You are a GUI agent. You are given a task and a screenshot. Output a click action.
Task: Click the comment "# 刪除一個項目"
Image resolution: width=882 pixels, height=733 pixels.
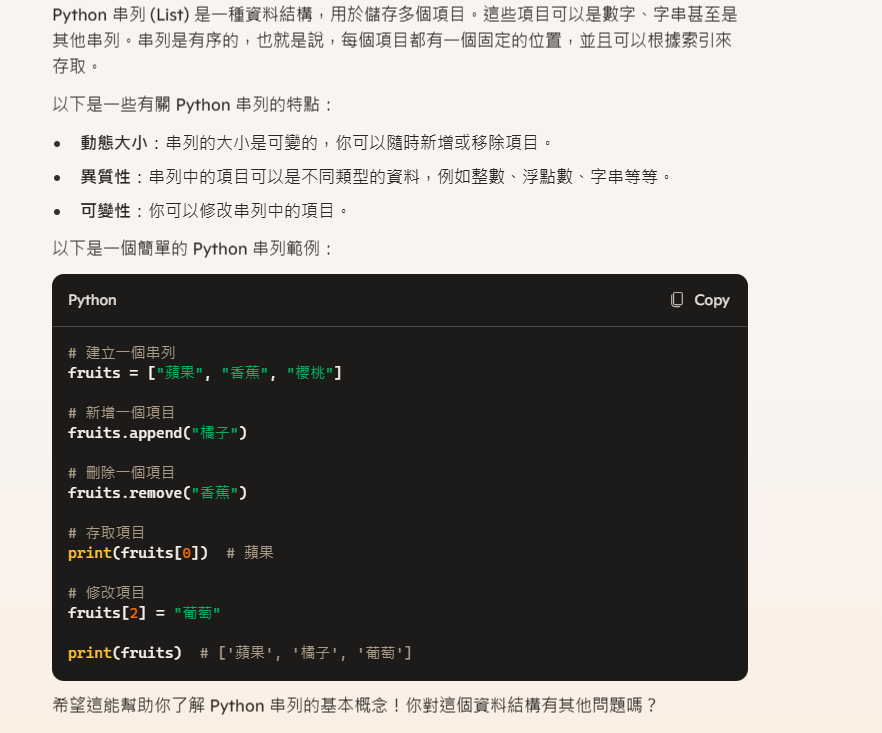tap(121, 473)
